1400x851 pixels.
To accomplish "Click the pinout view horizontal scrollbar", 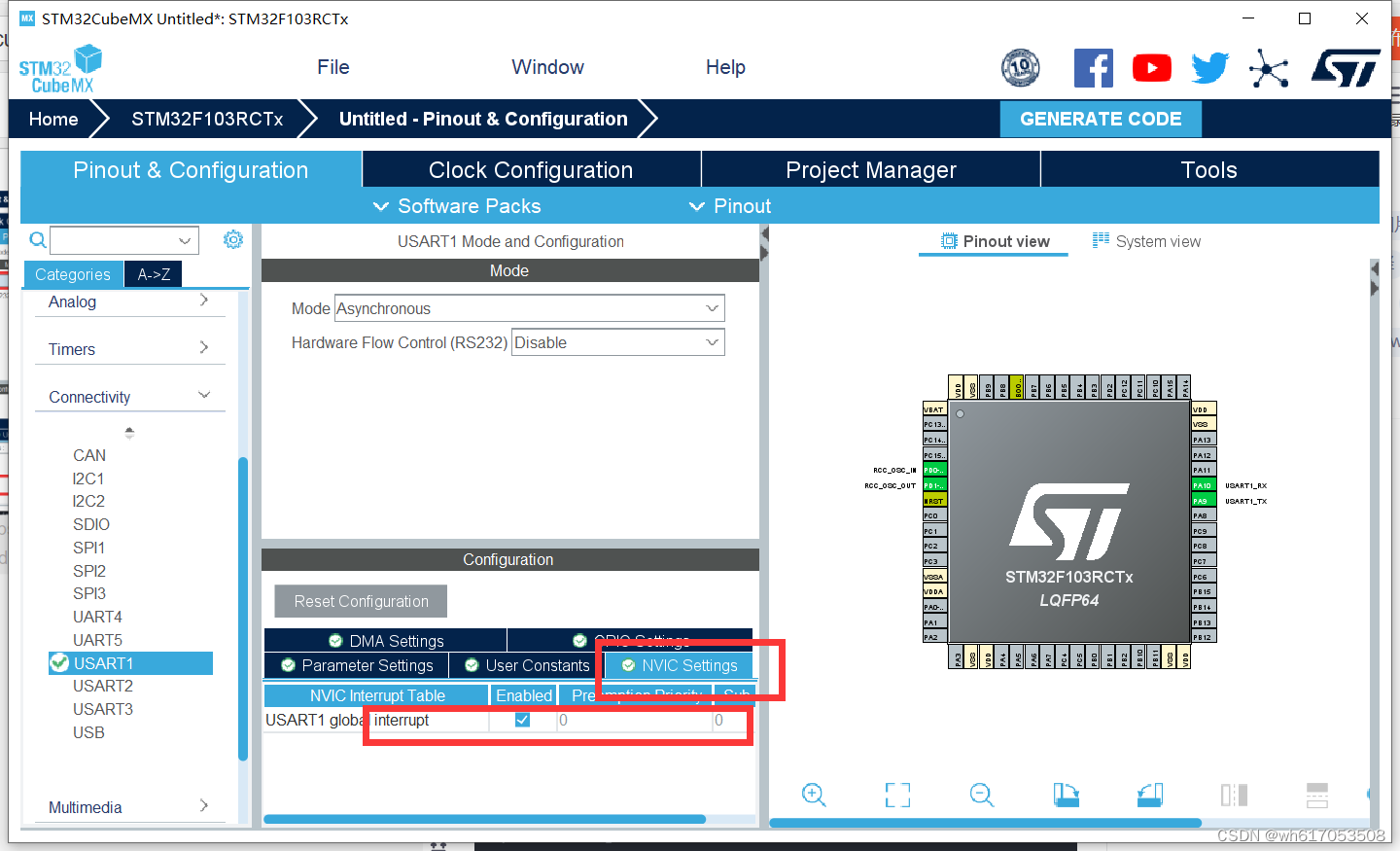I will [x=986, y=823].
